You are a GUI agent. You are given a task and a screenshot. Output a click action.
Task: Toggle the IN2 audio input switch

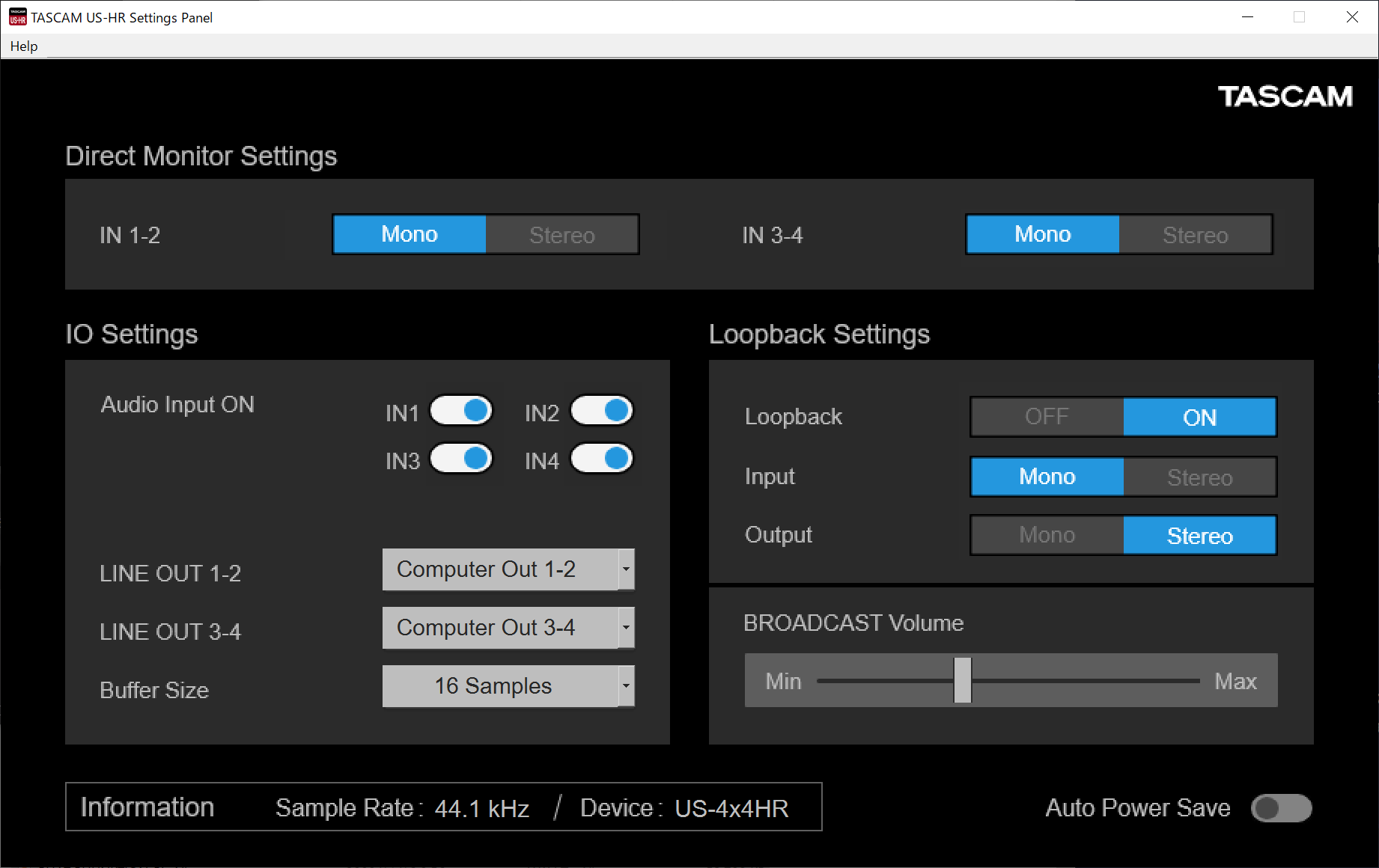pyautogui.click(x=602, y=411)
